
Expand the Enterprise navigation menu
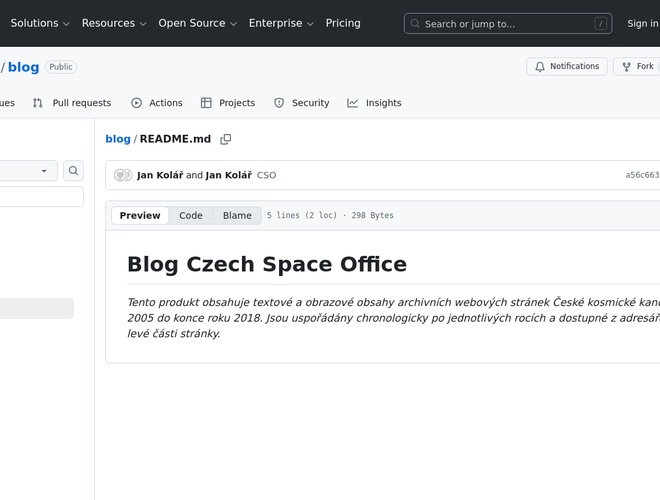click(281, 23)
